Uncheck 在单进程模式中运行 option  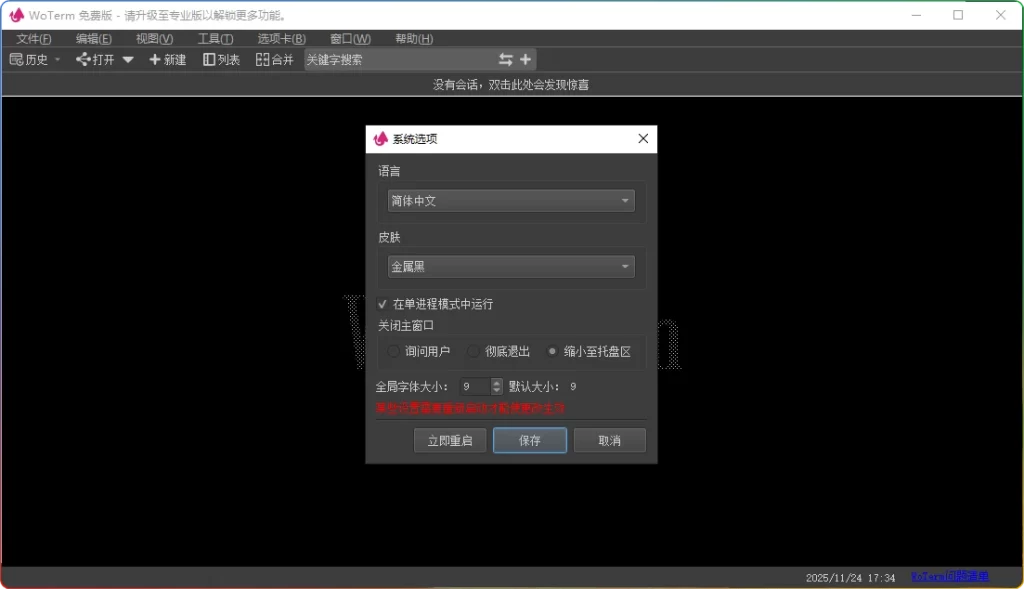[x=383, y=304]
